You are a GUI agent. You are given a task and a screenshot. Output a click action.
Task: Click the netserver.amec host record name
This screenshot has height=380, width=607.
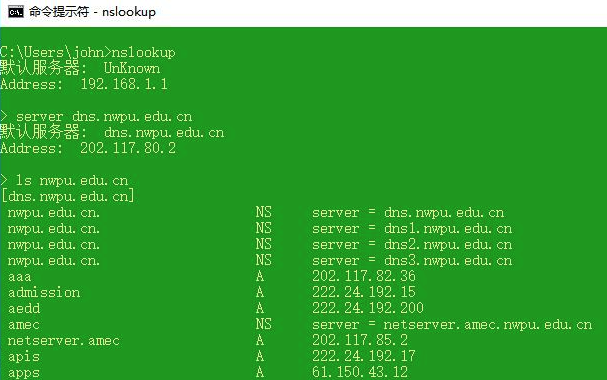point(64,341)
